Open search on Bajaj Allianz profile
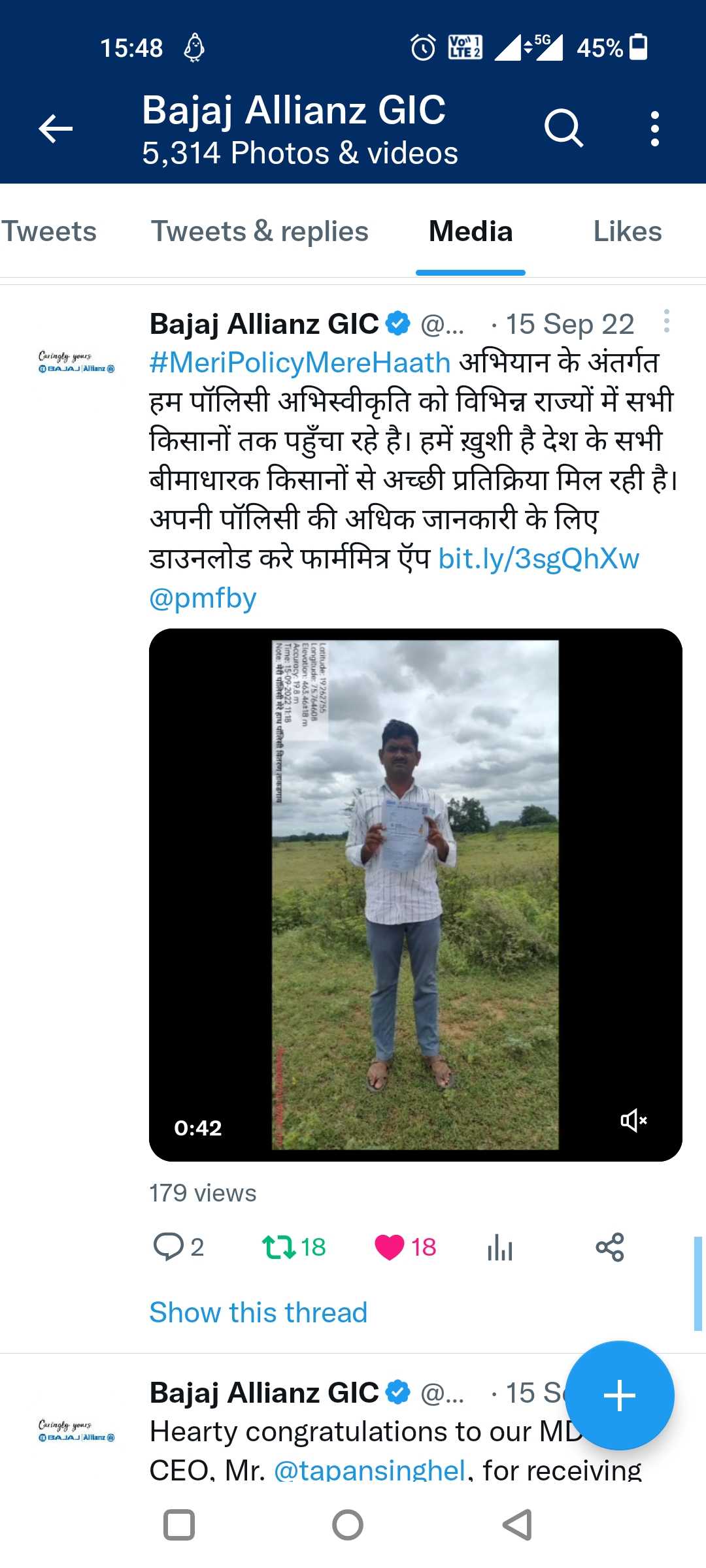This screenshot has height=1568, width=706. tap(563, 128)
